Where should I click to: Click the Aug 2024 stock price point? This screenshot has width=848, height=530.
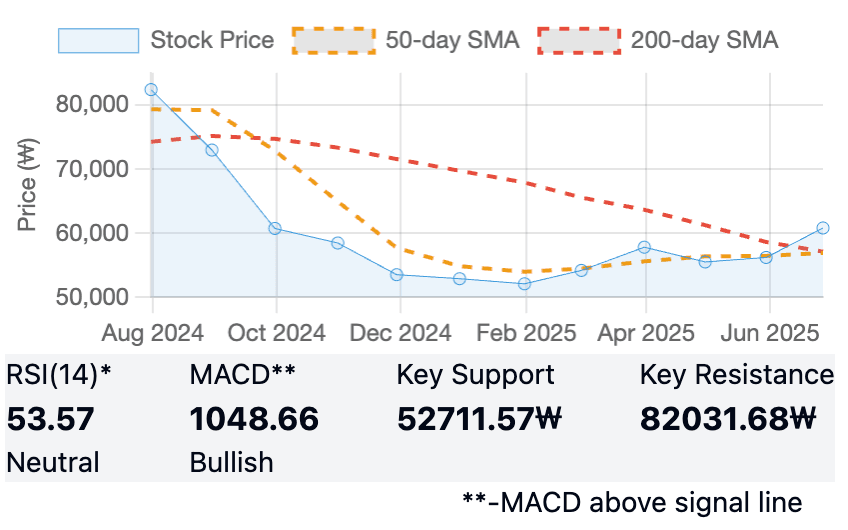tap(151, 89)
